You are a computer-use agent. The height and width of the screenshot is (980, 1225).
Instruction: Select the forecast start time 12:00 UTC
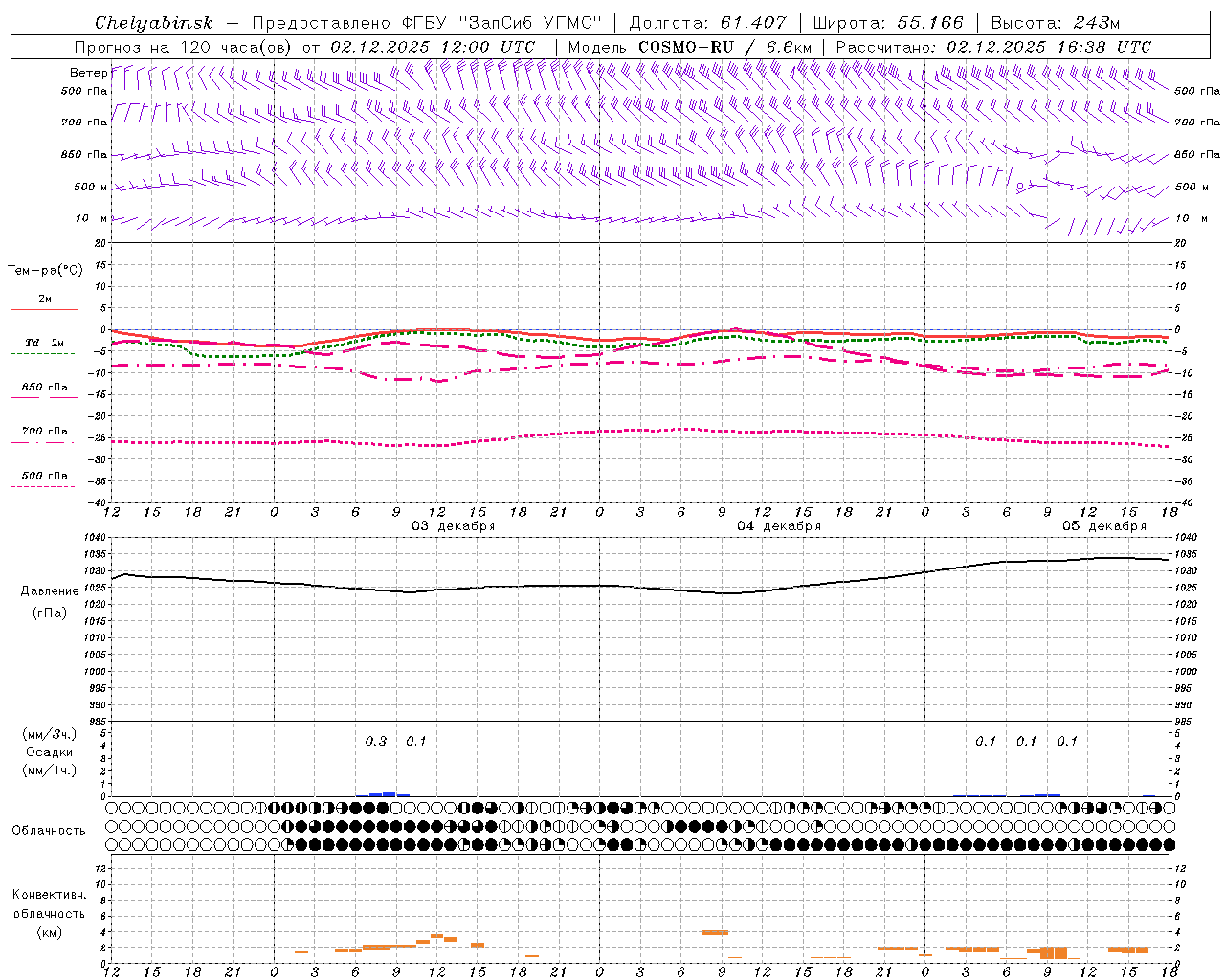487,47
